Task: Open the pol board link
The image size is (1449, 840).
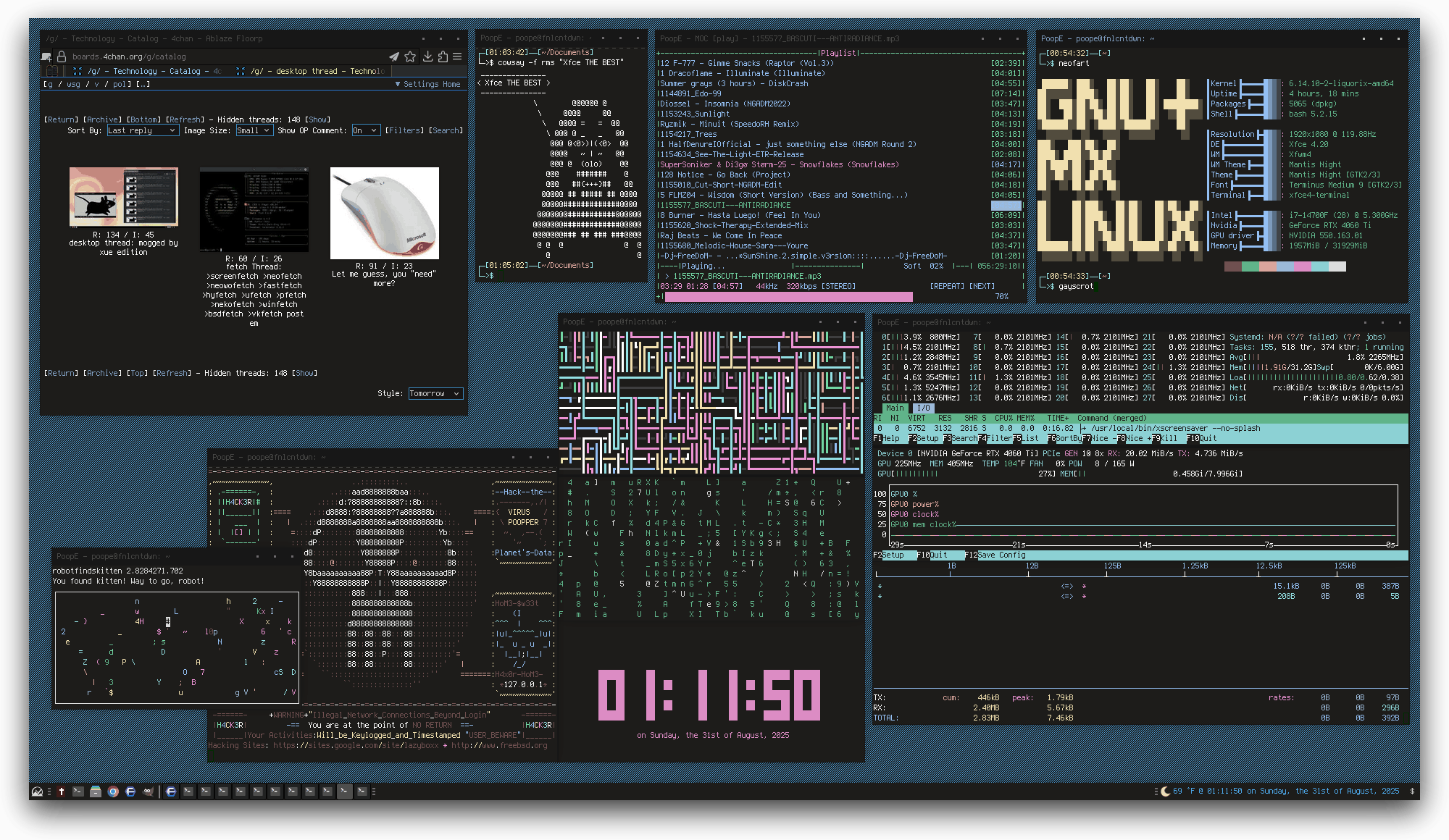Action: click(120, 84)
